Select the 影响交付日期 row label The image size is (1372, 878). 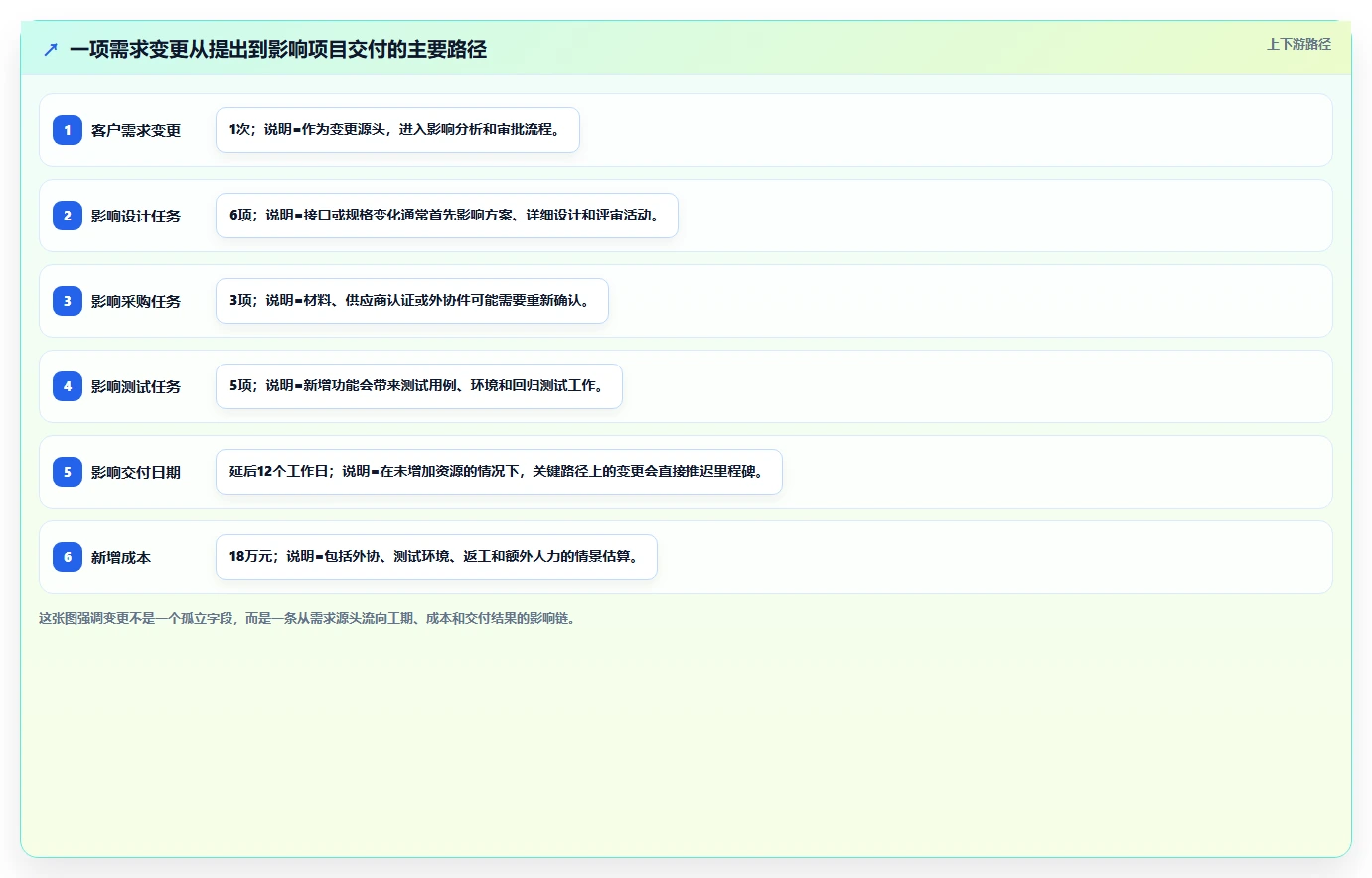point(136,472)
